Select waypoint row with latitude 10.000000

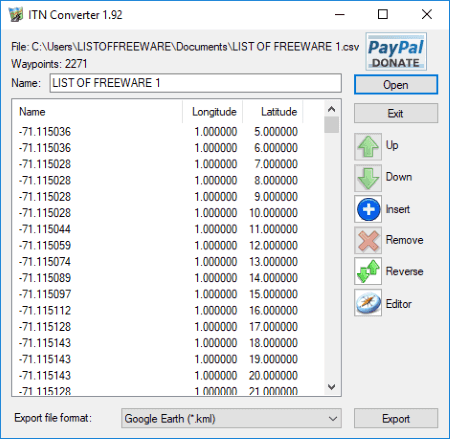(x=158, y=213)
